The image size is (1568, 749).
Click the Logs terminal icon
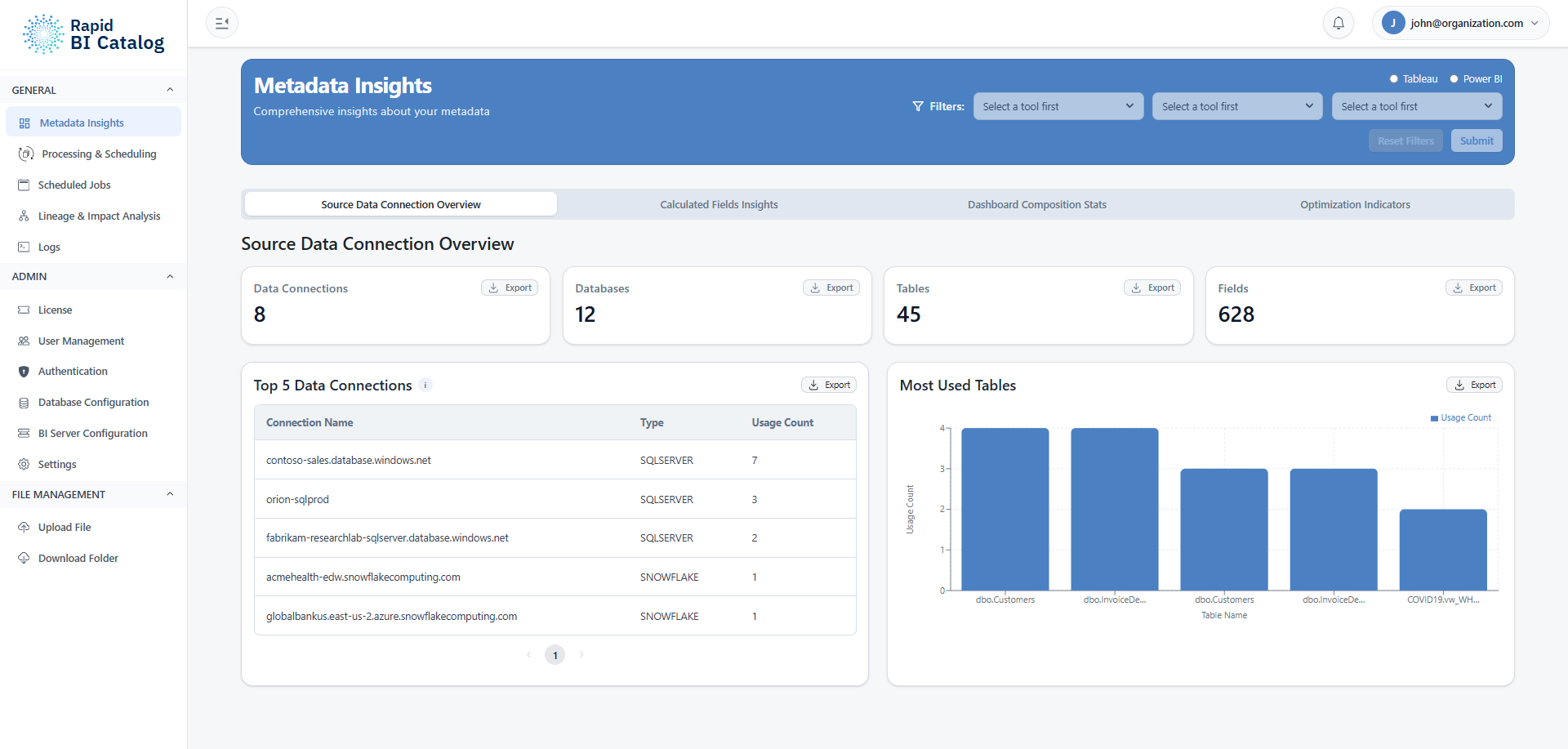tap(24, 247)
